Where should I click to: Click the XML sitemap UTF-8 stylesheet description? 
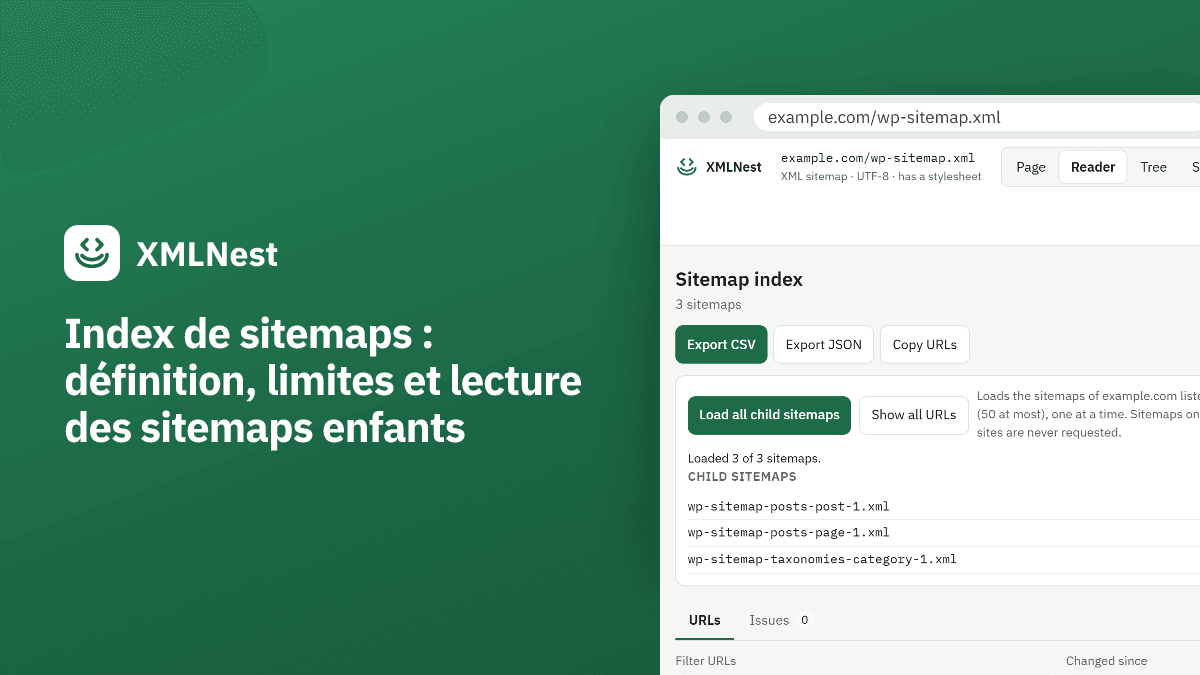tap(881, 176)
